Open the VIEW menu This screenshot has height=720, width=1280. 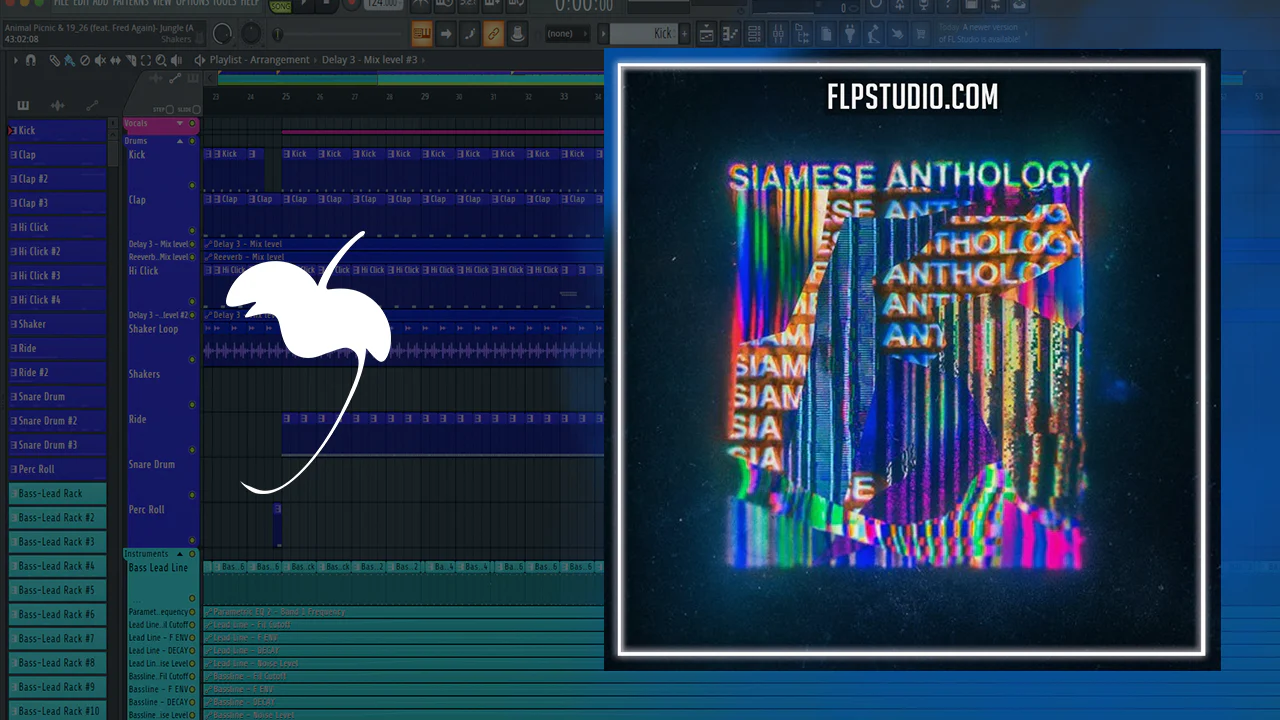(163, 3)
